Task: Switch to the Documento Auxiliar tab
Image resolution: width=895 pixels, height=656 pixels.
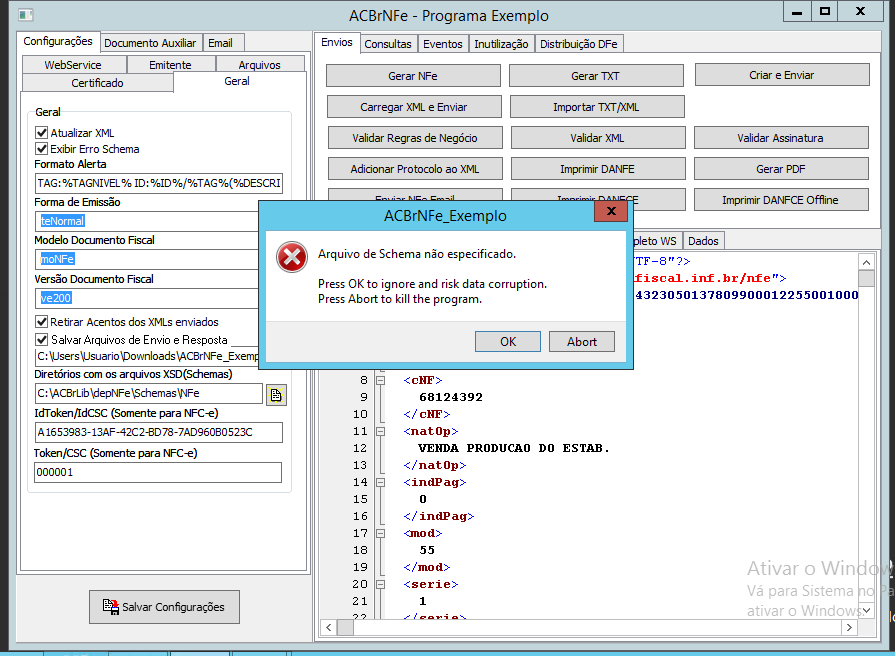Action: coord(150,43)
